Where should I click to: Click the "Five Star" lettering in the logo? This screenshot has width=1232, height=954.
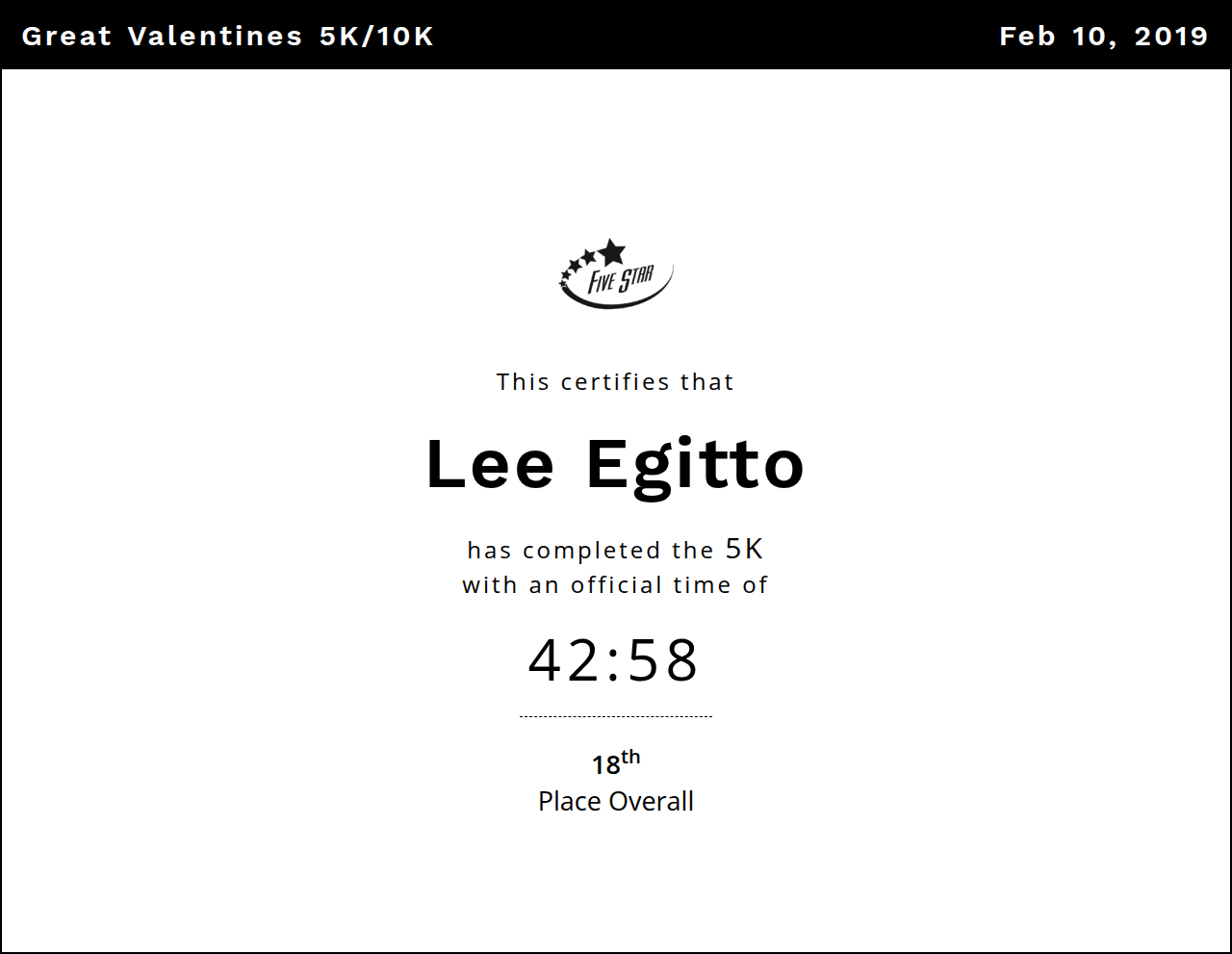pos(621,280)
